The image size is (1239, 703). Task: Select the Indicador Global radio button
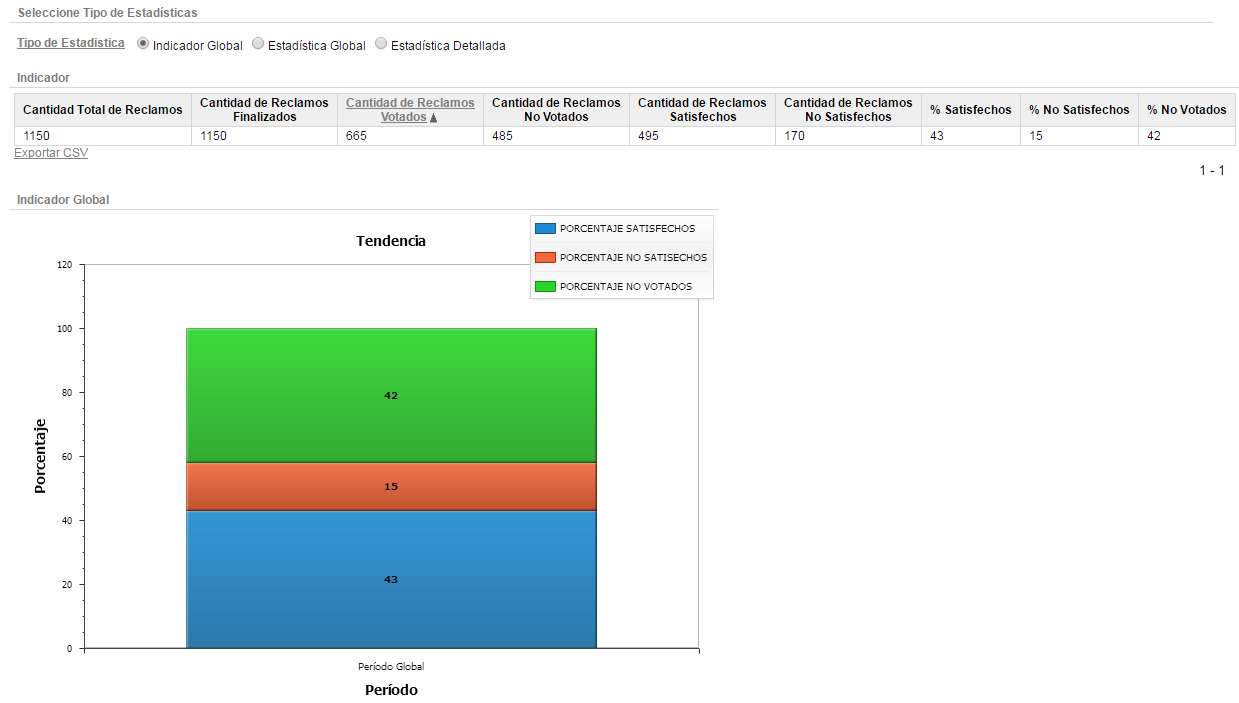(x=143, y=44)
